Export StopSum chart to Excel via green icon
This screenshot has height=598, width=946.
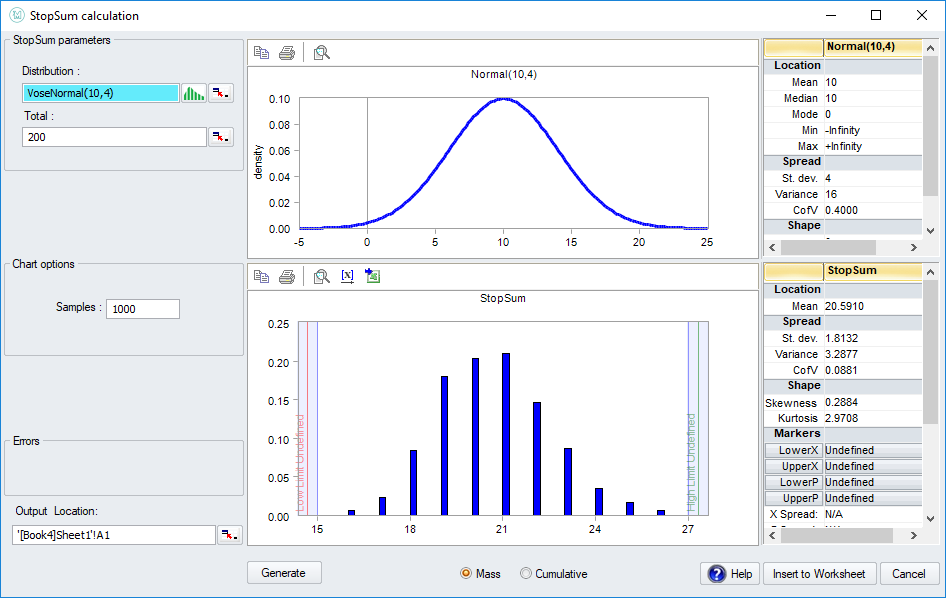(371, 276)
